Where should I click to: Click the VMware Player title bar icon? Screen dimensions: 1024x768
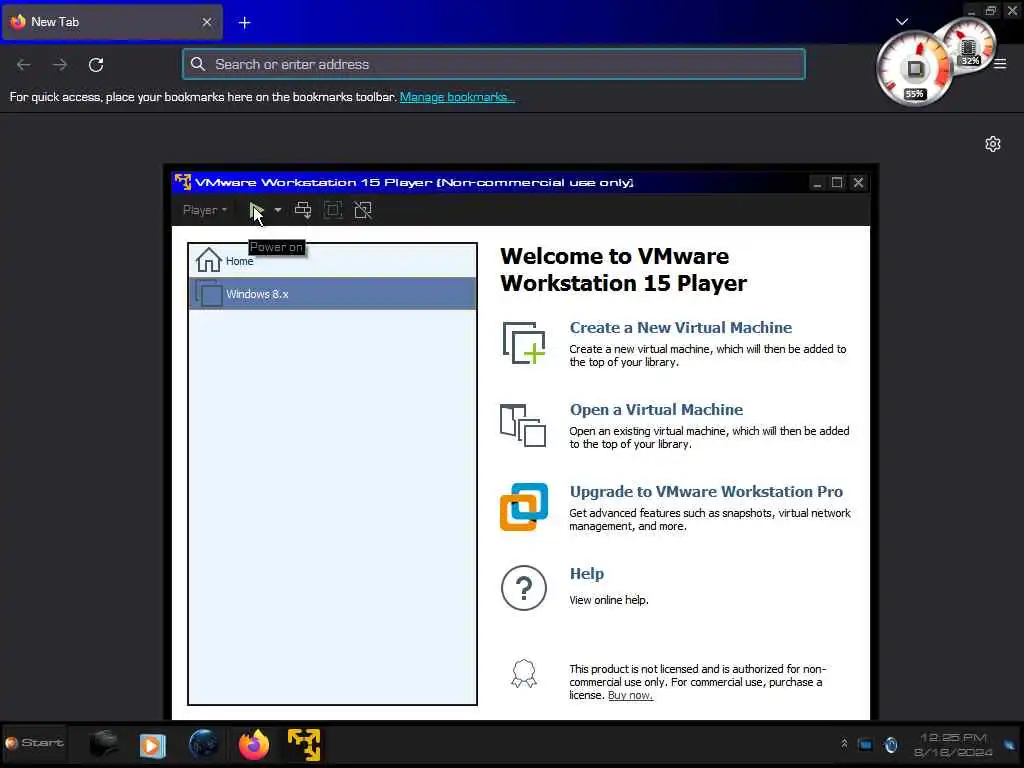tap(183, 182)
